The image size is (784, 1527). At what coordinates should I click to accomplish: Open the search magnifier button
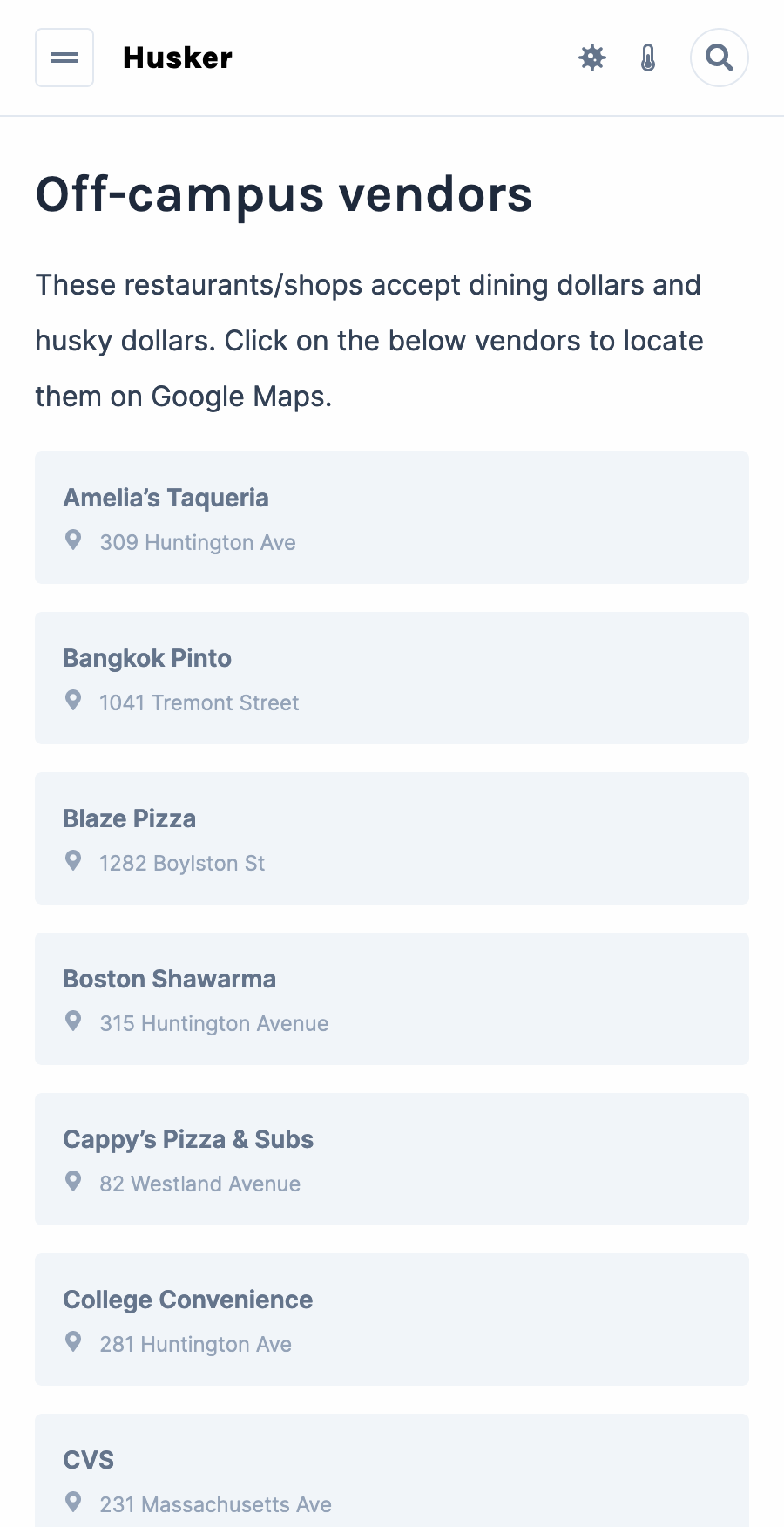[x=720, y=58]
